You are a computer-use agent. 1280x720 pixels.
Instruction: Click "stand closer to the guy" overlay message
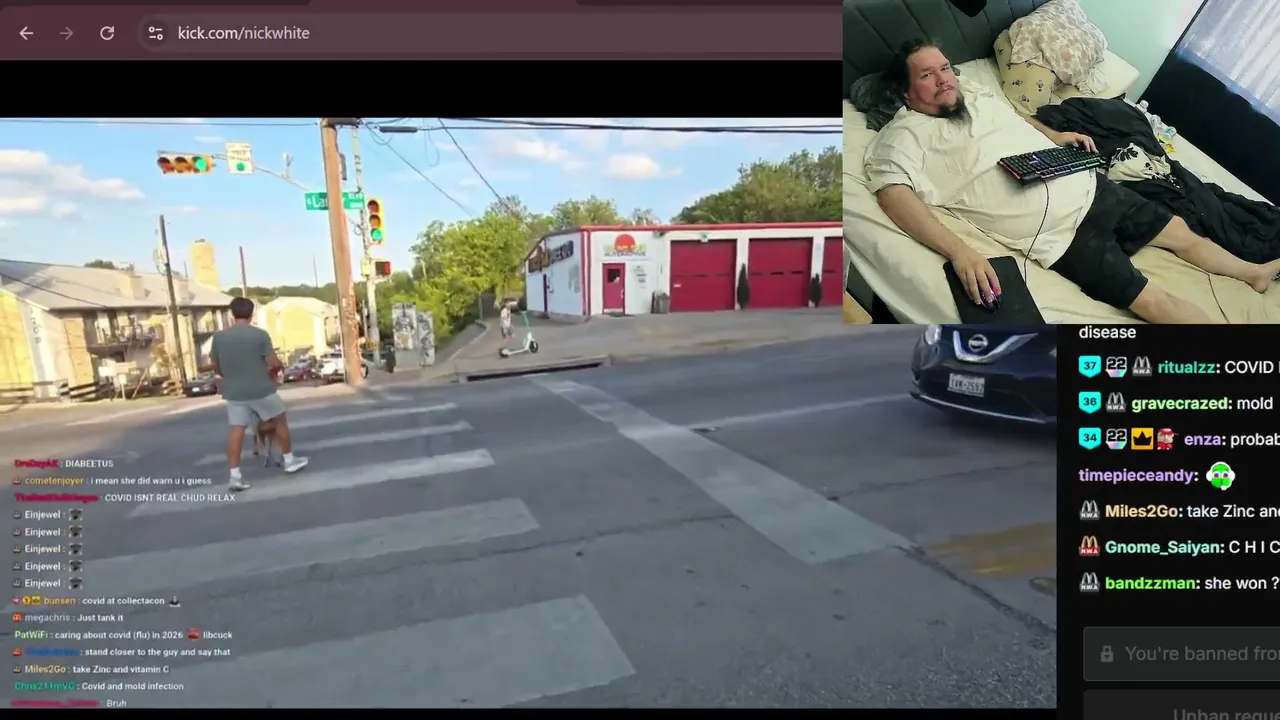157,652
